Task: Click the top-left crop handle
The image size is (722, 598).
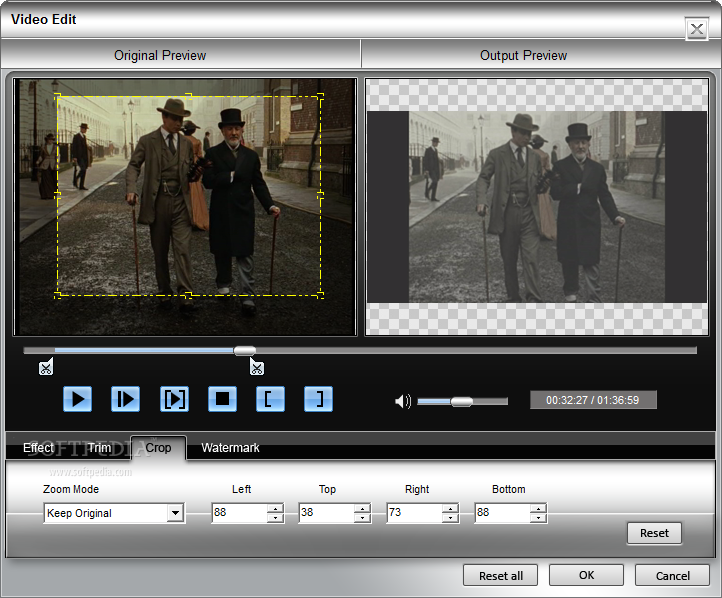Action: pyautogui.click(x=58, y=96)
